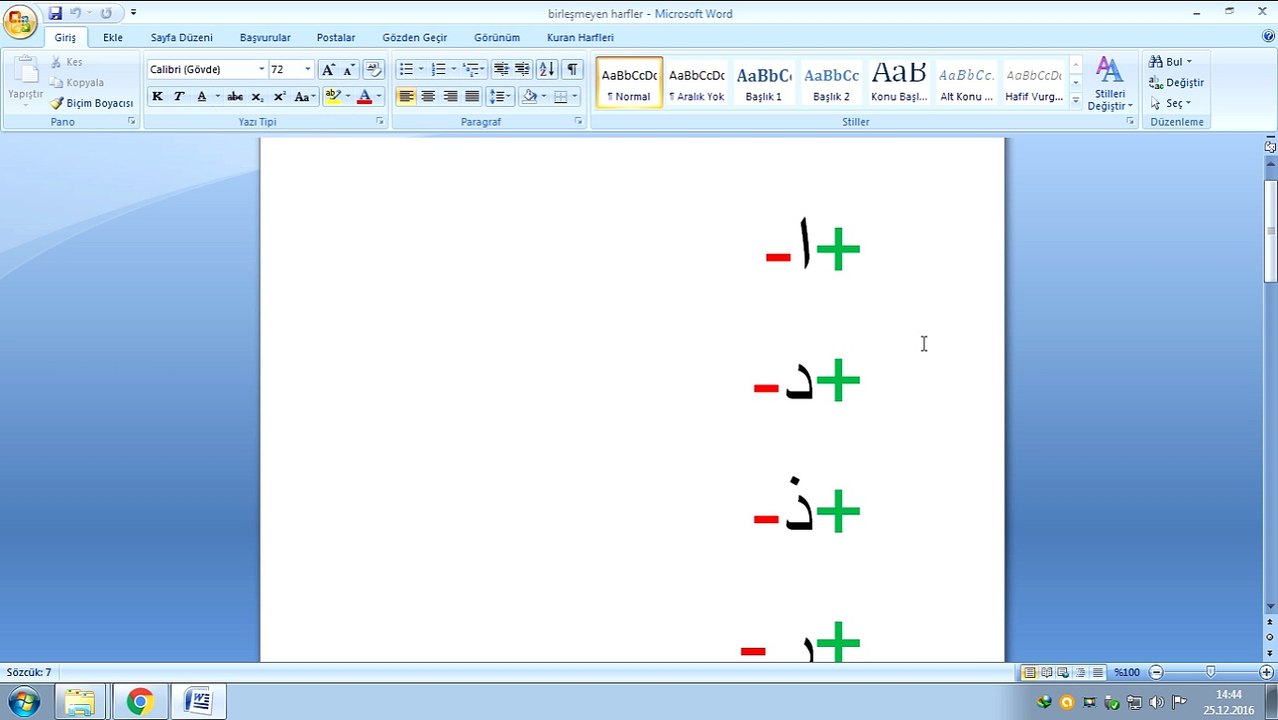Open Chrome from the taskbar

pos(139,702)
